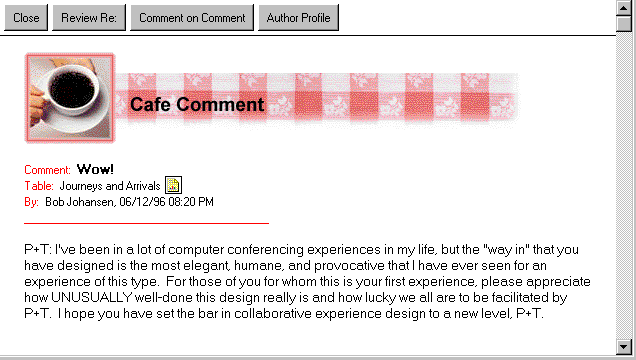Click the vertical scrollbar thumb
Screen dimensions: 636x360
[623, 24]
